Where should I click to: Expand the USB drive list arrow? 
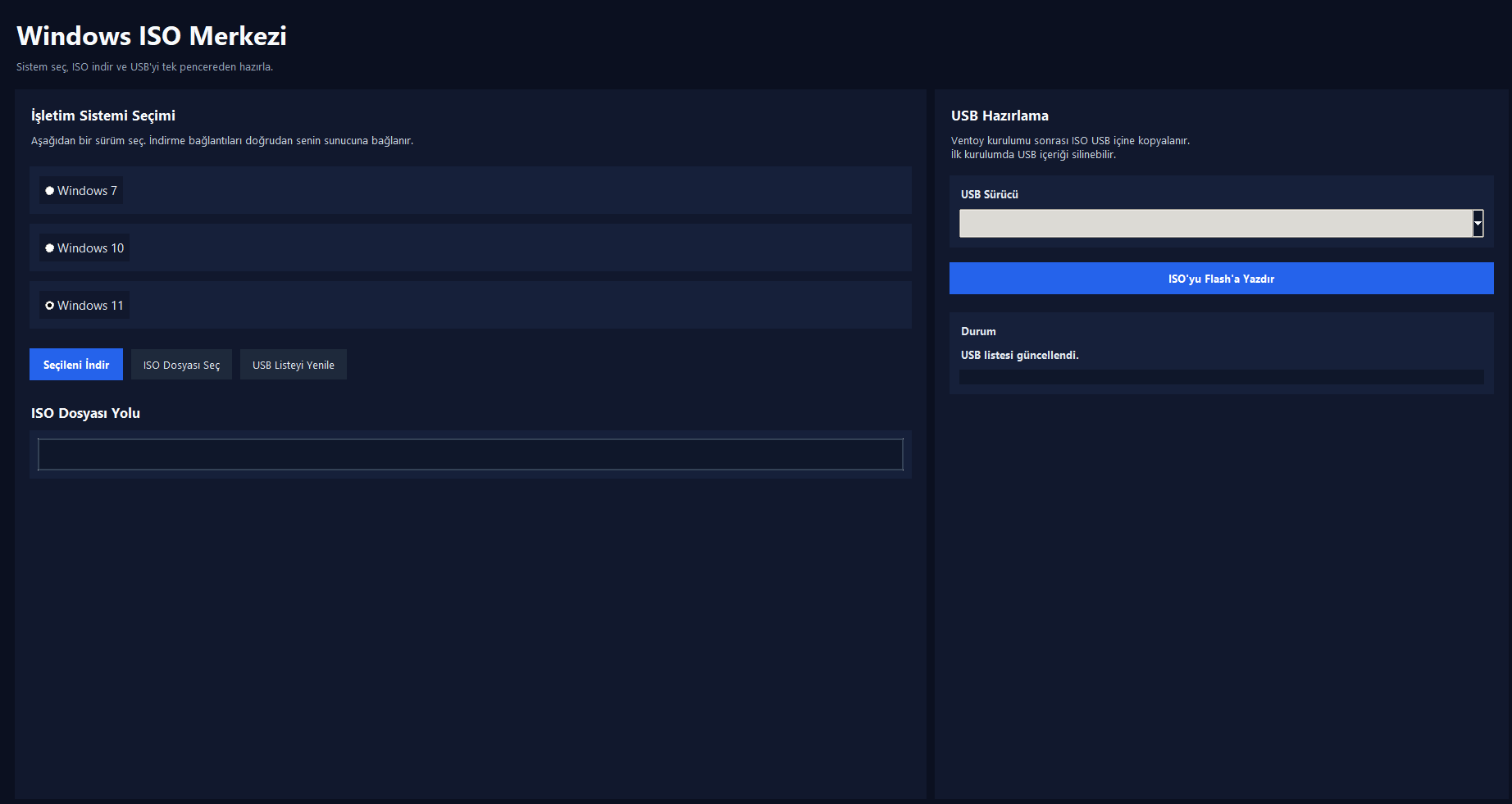coord(1478,223)
